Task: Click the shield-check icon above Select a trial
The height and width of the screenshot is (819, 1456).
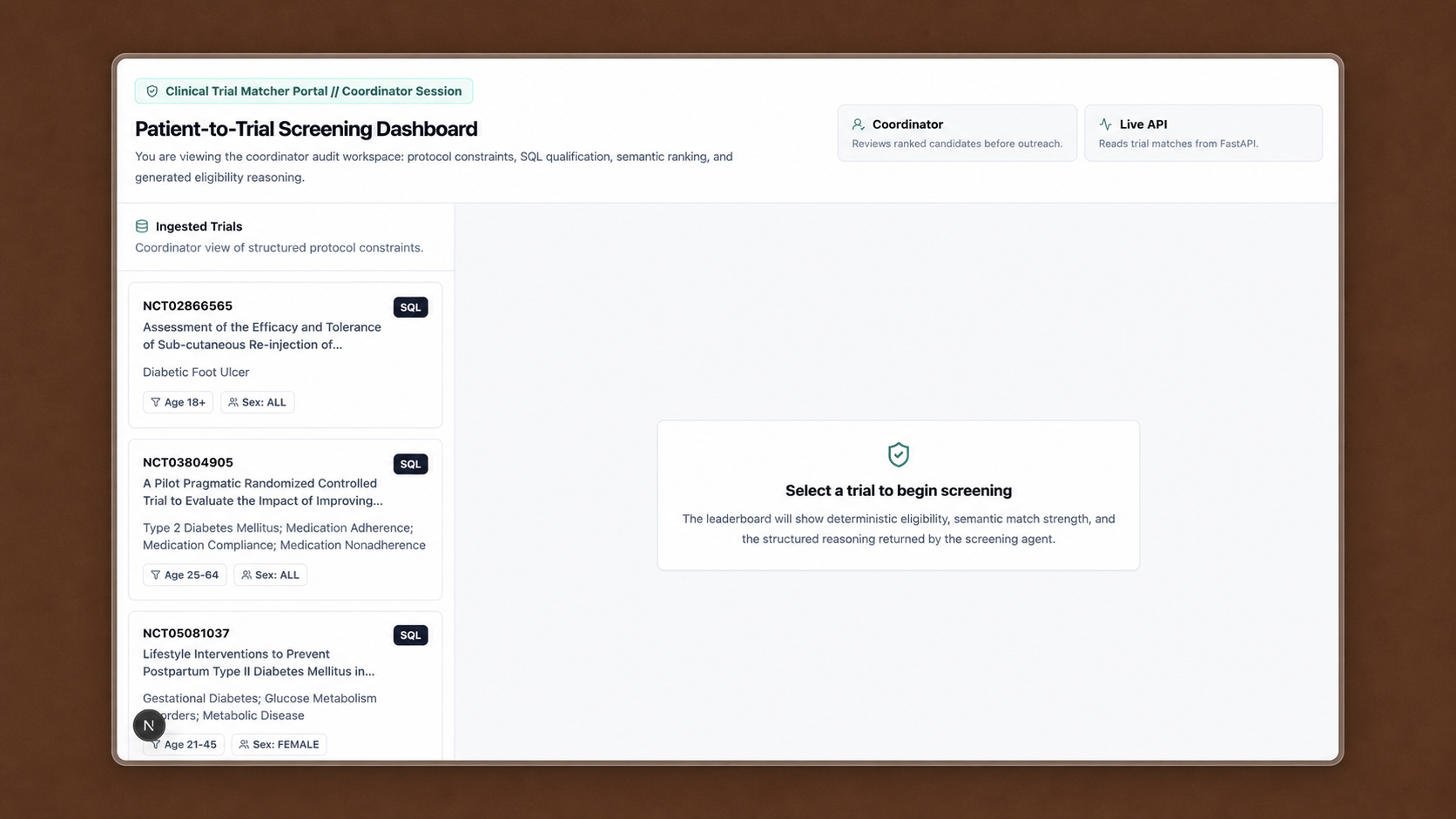Action: pos(899,454)
